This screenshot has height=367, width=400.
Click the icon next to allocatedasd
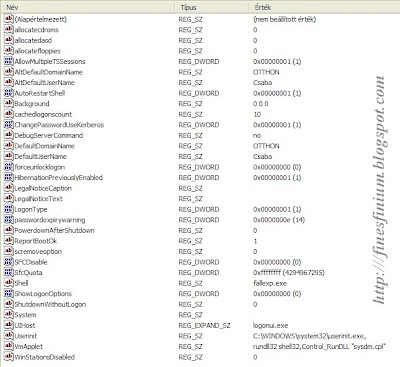(x=8, y=40)
